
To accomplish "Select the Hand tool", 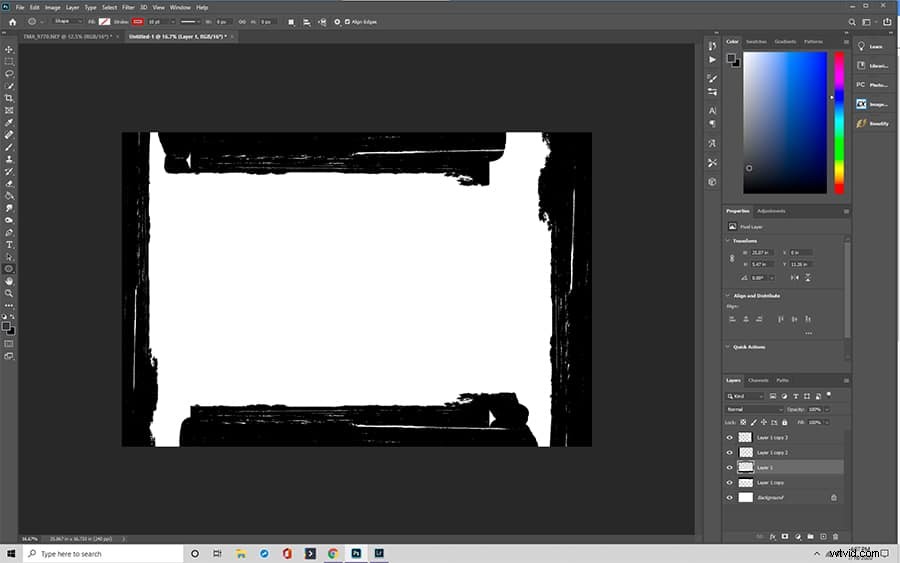I will click(9, 281).
